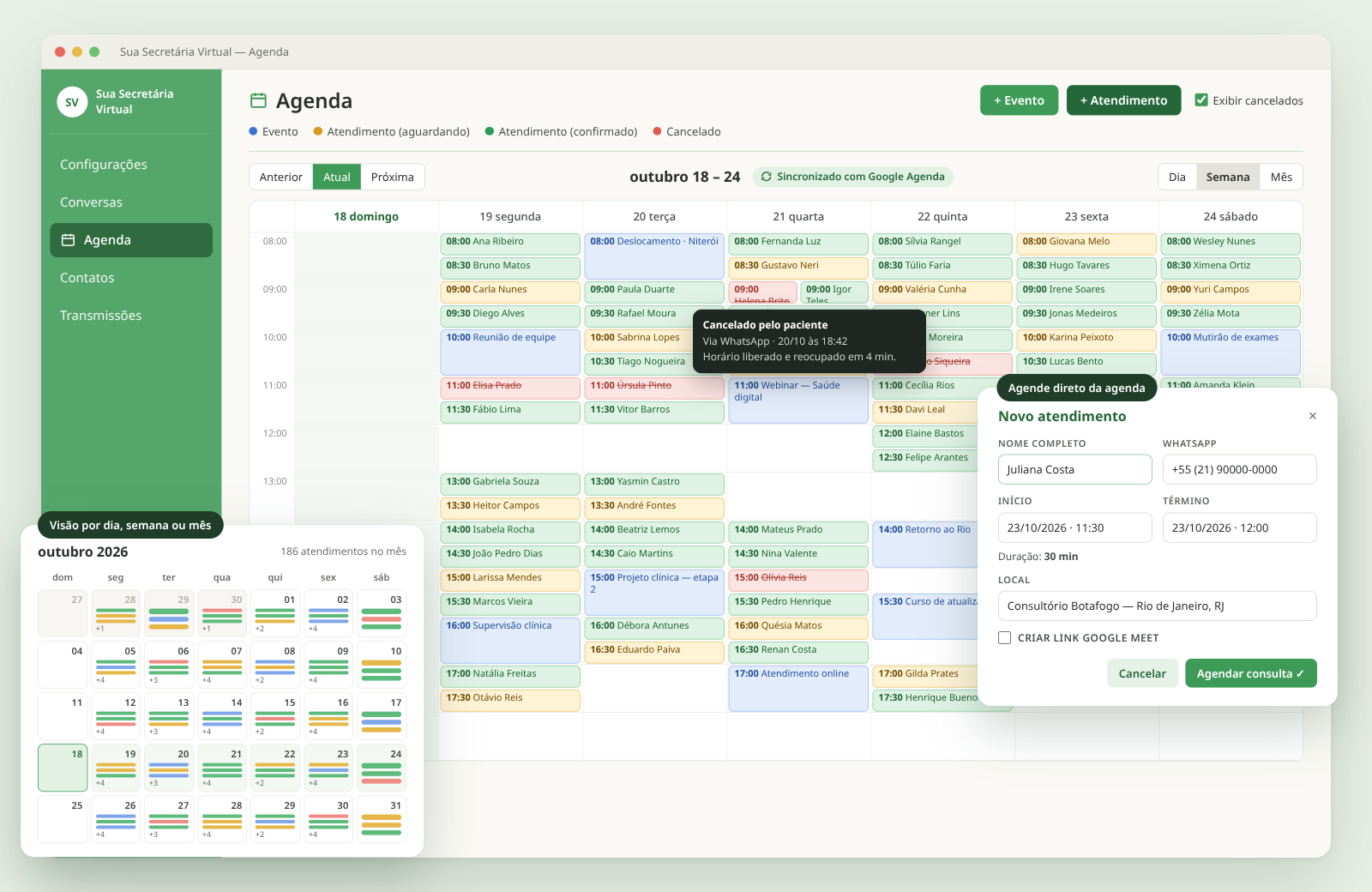Open the cancelled 15:00 Olívia Reis appointment
The image size is (1372, 892).
click(x=798, y=580)
